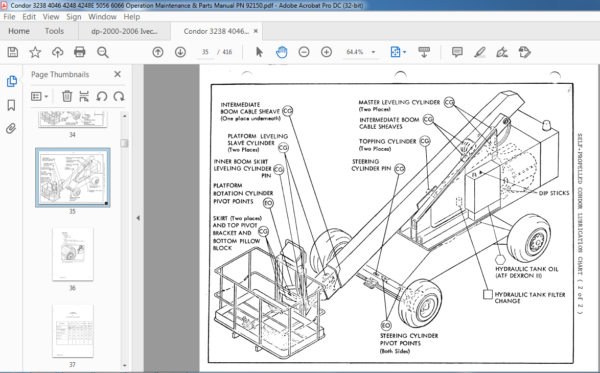
Task: Click the stamp tool icon
Action: coord(525,52)
